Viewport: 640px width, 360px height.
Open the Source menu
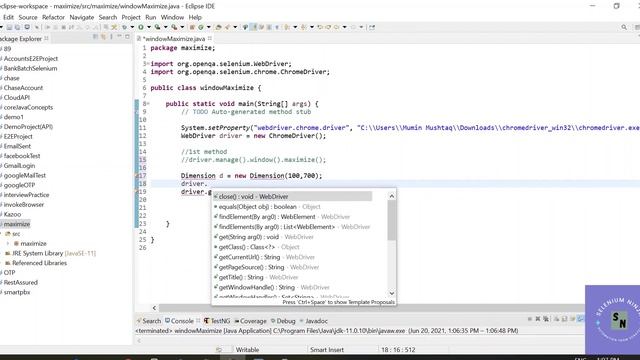[28, 17]
